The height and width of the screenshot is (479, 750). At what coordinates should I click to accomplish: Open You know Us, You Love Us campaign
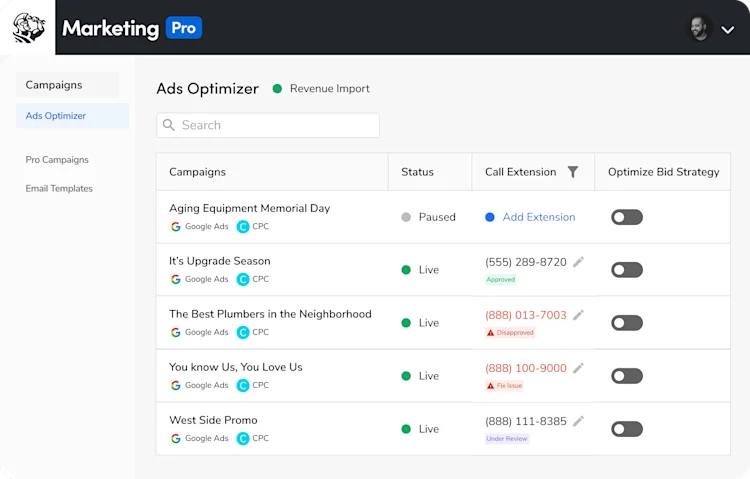pos(236,367)
